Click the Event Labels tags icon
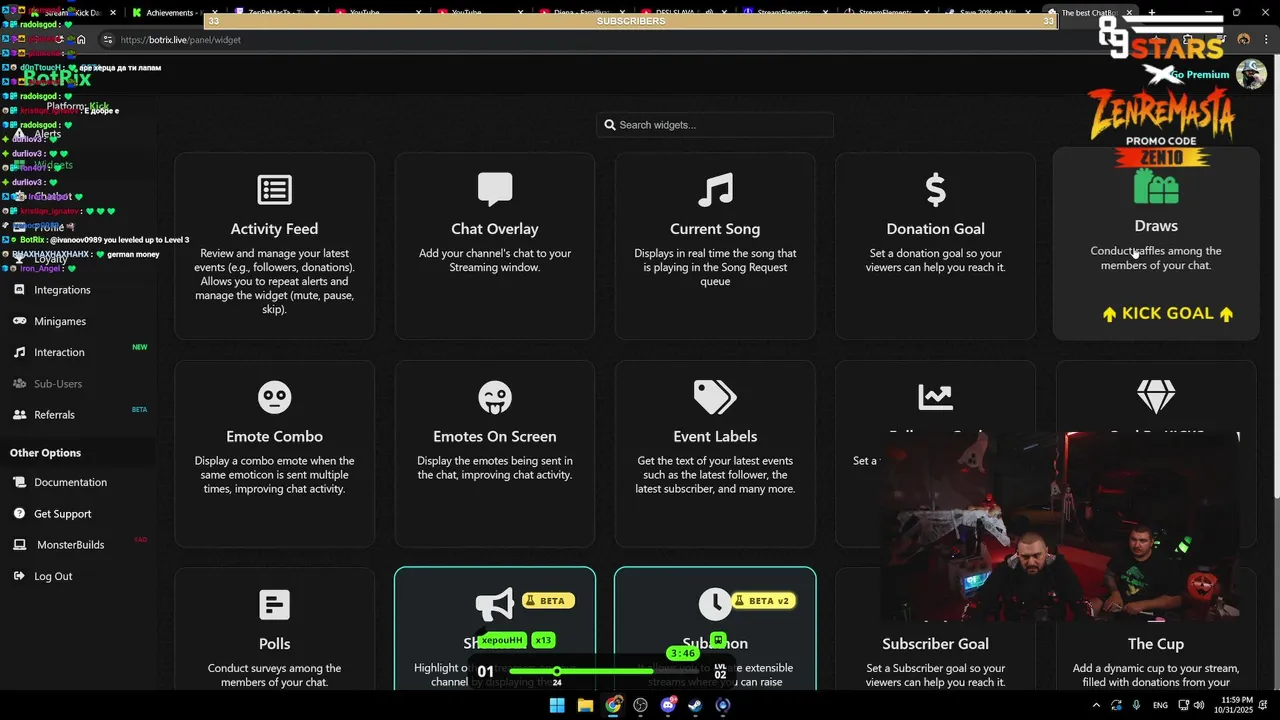Image resolution: width=1280 pixels, height=720 pixels. tap(715, 397)
